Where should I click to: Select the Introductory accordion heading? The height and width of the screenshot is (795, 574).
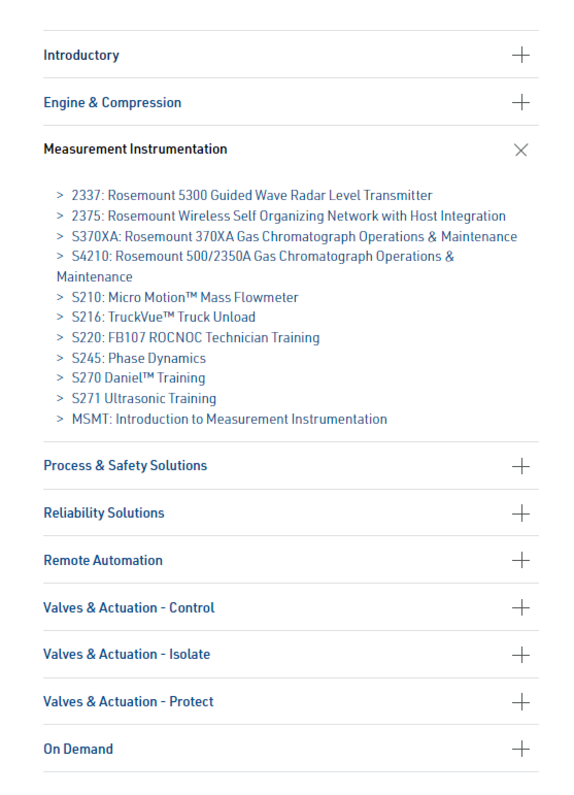81,55
